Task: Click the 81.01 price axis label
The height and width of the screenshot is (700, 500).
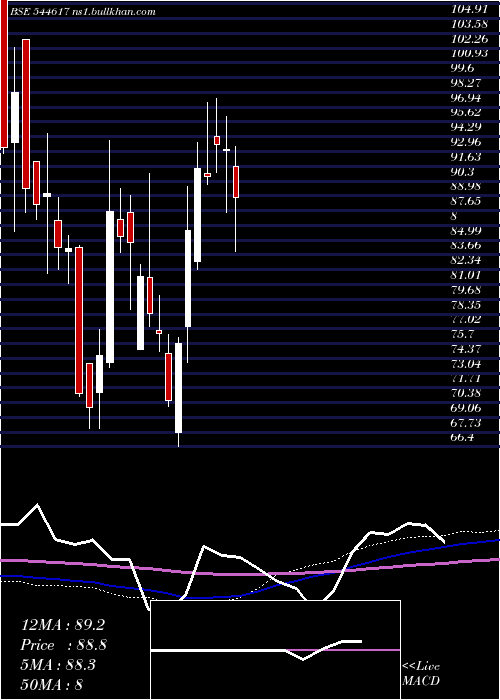Action: coord(466,275)
